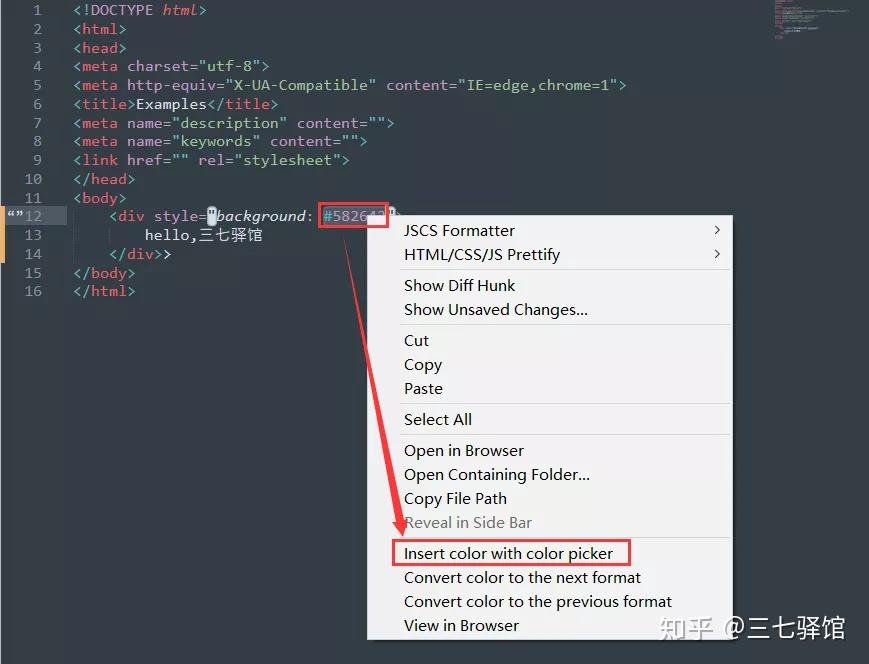The width and height of the screenshot is (869, 664).
Task: Click "Copy File Path" option
Action: [455, 498]
